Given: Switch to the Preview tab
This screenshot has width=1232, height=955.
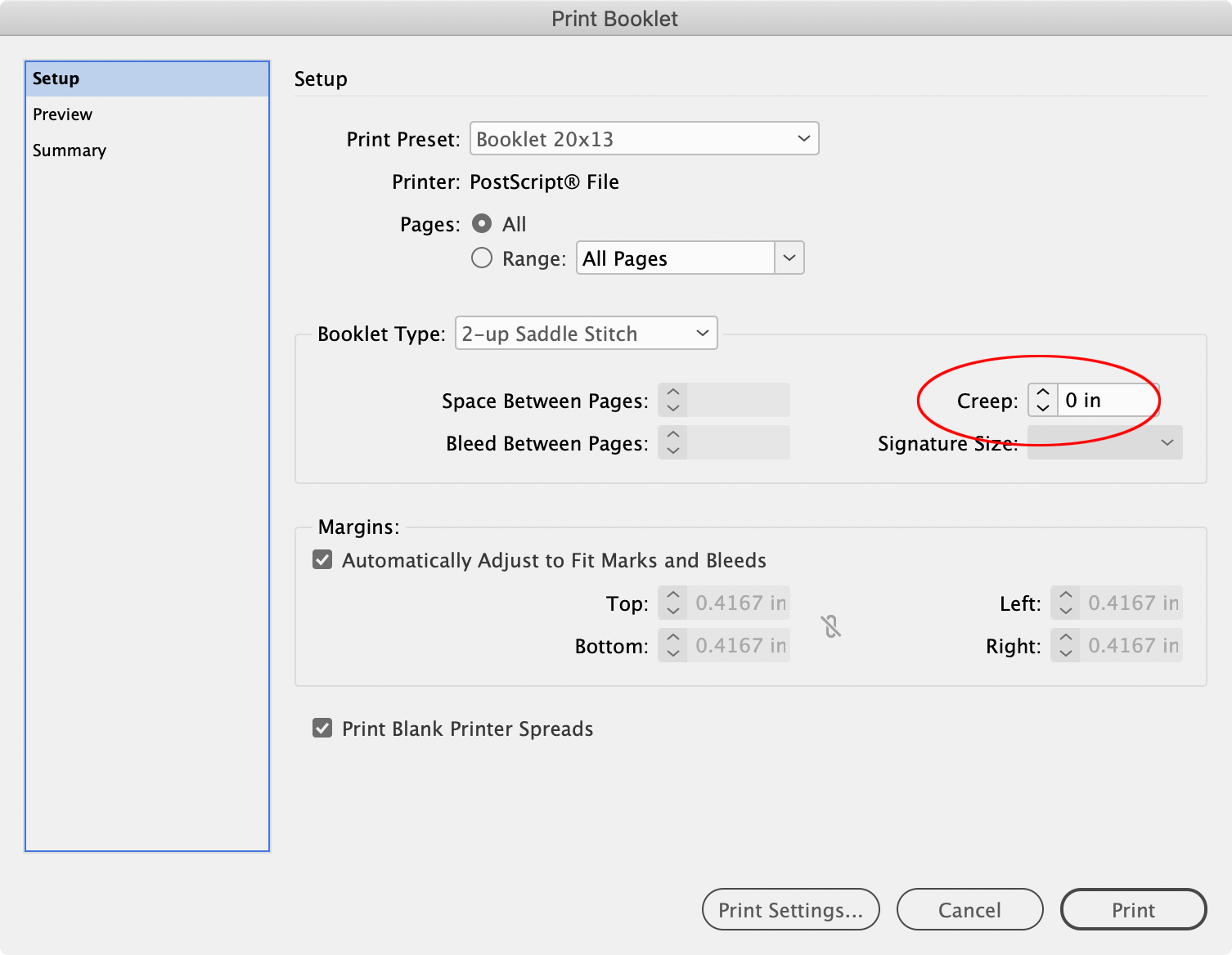Looking at the screenshot, I should coord(62,114).
